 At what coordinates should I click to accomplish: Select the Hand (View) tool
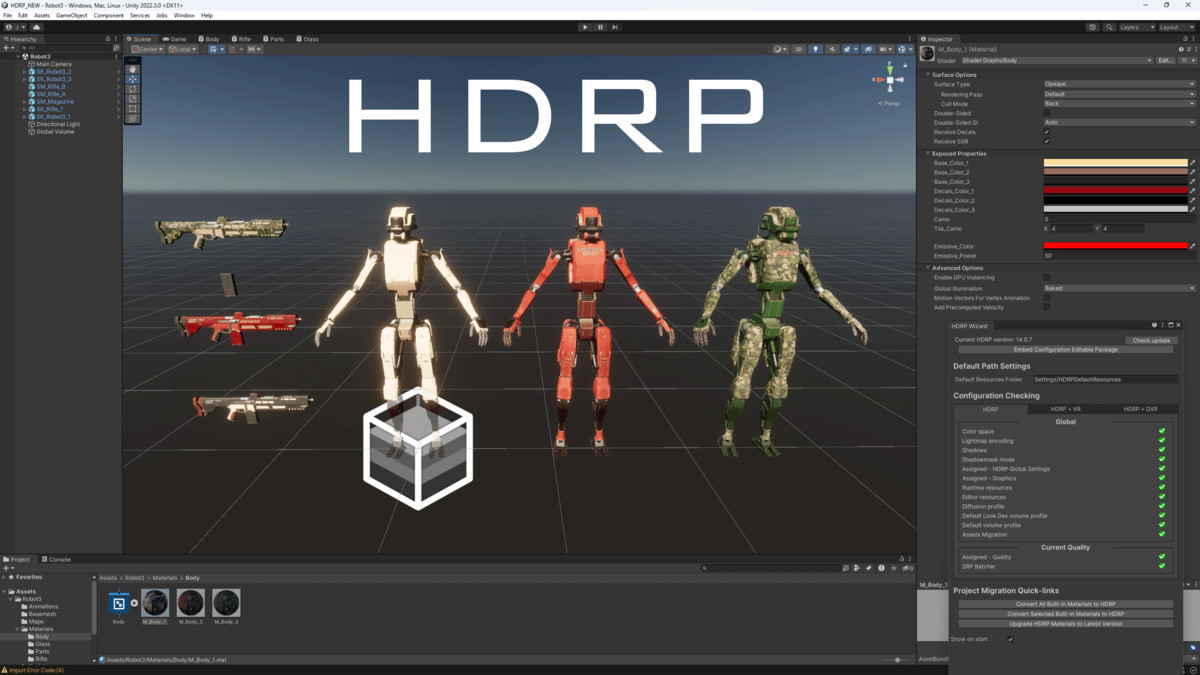click(133, 69)
